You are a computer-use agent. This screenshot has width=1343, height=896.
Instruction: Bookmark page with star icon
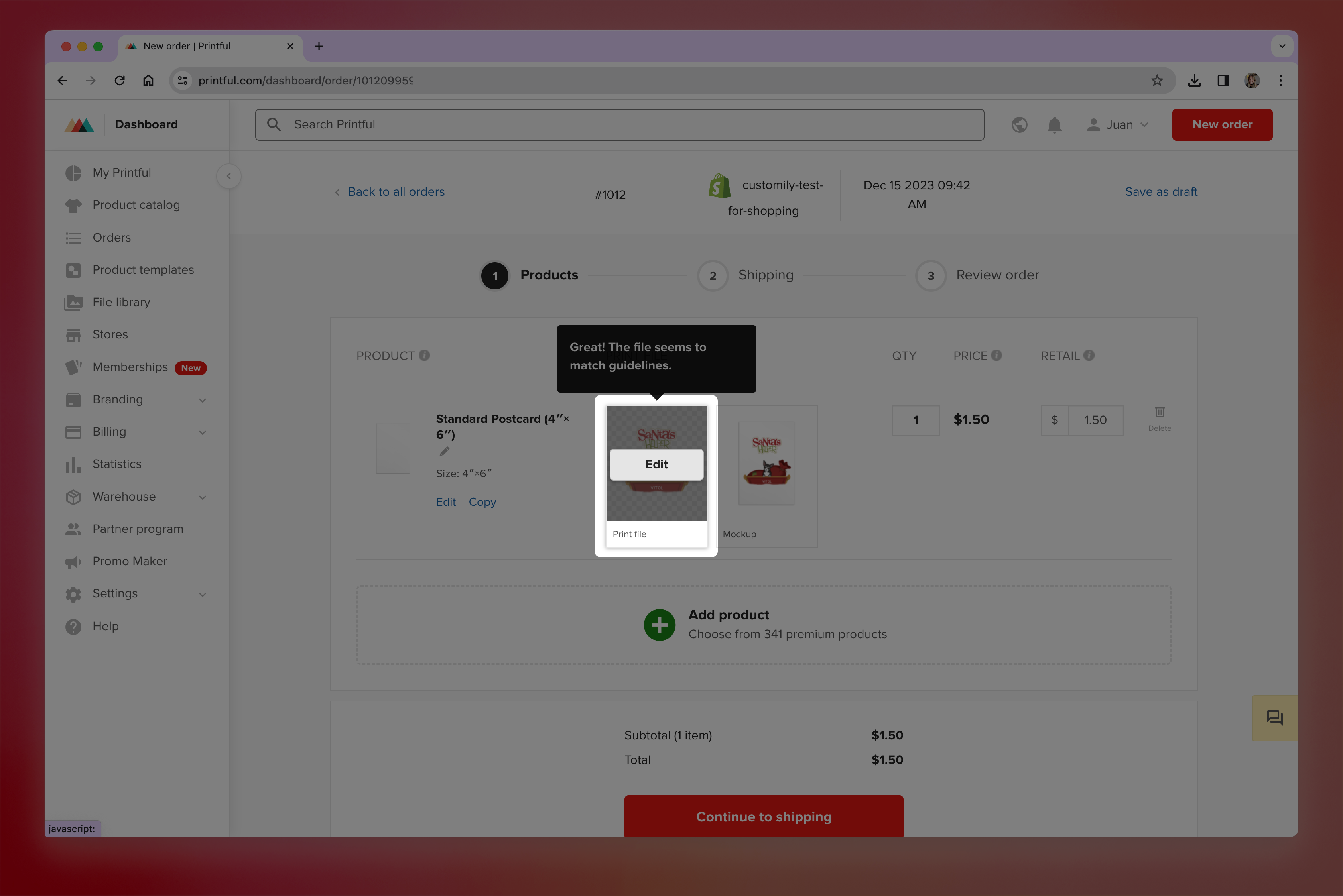1157,81
